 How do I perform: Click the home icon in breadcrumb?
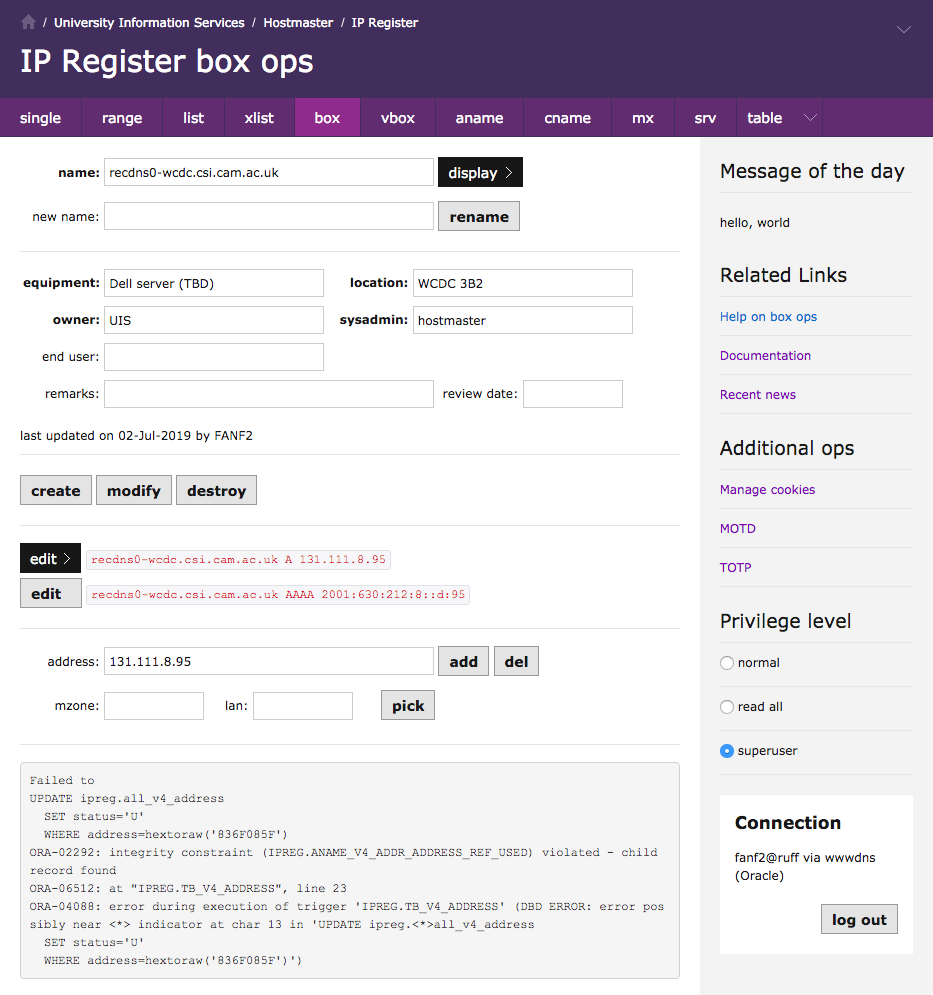click(x=28, y=22)
